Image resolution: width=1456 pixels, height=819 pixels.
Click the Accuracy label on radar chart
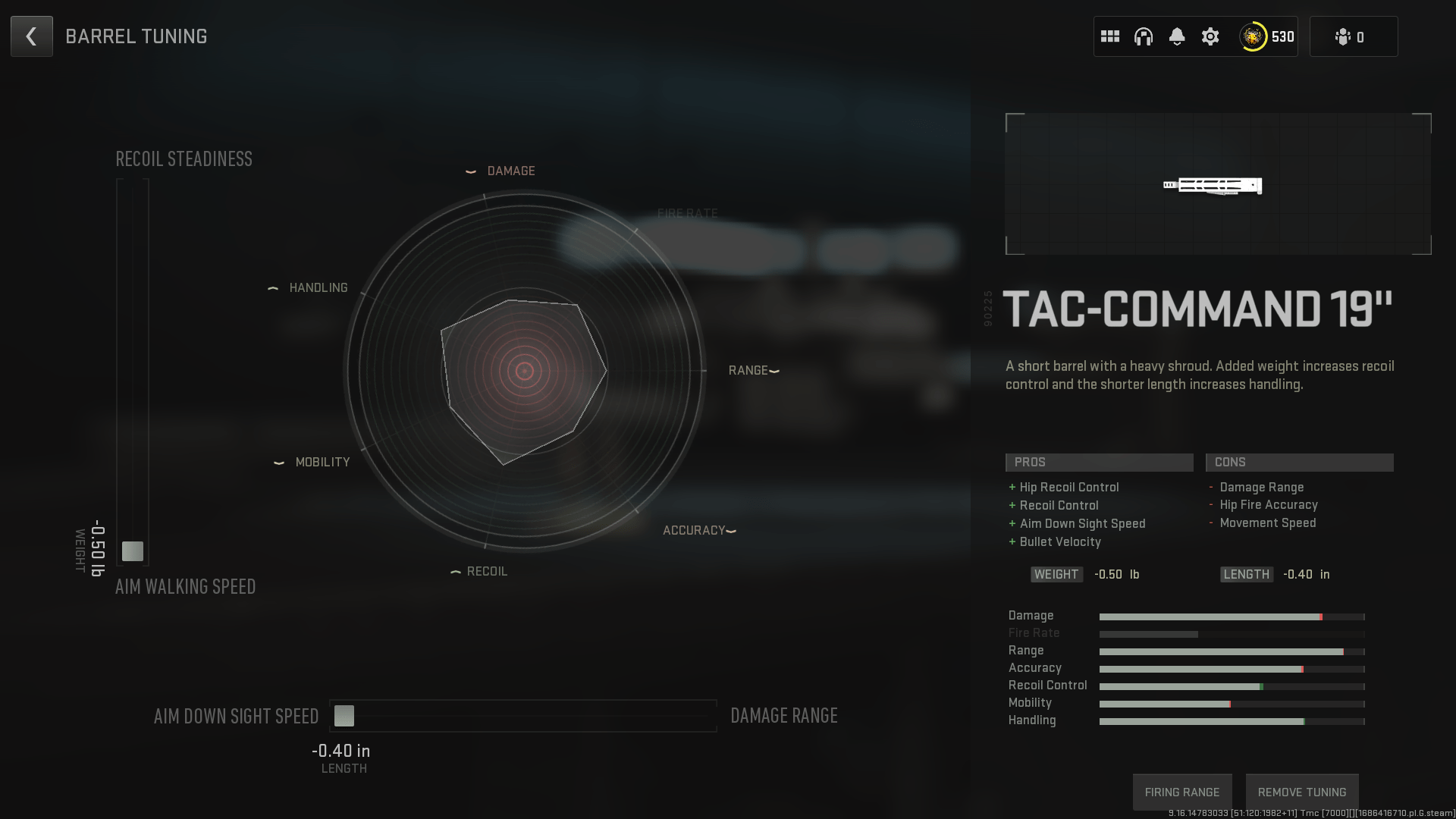pos(694,530)
